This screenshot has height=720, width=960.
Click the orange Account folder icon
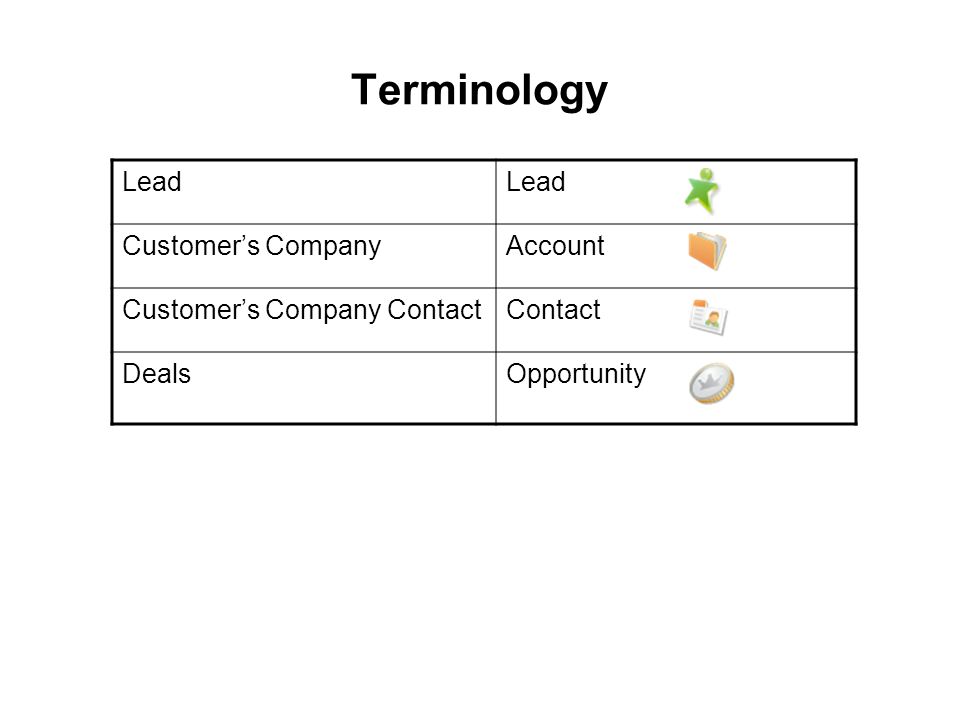pos(707,250)
